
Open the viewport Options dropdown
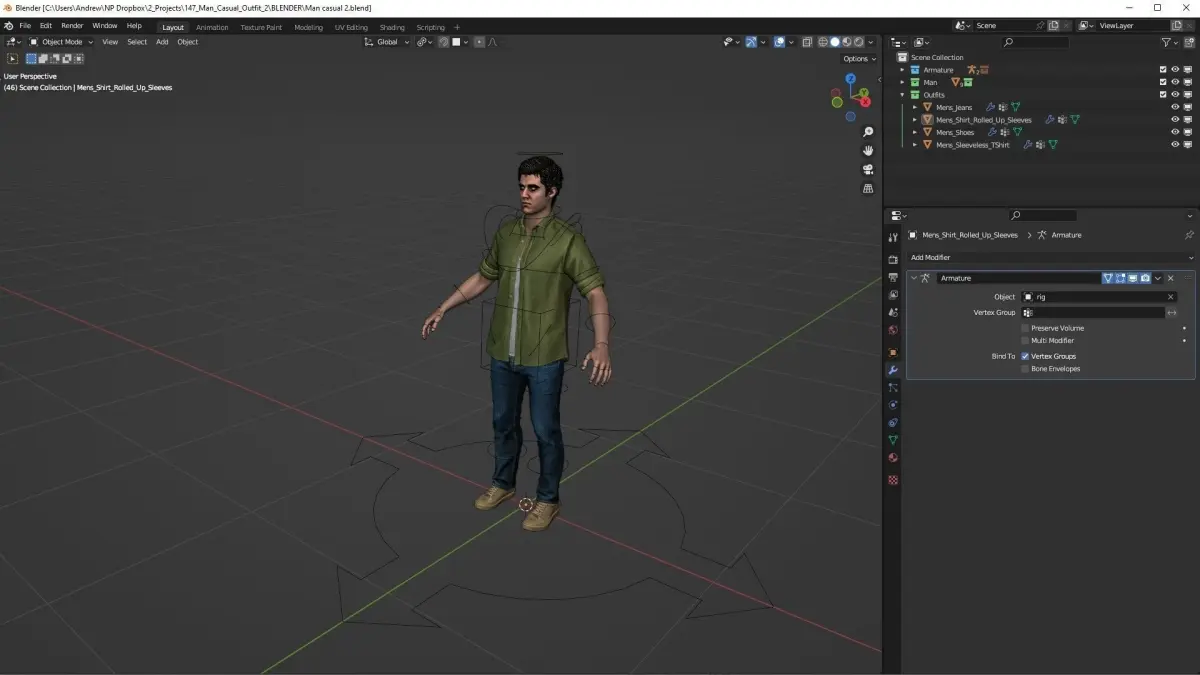click(x=859, y=59)
